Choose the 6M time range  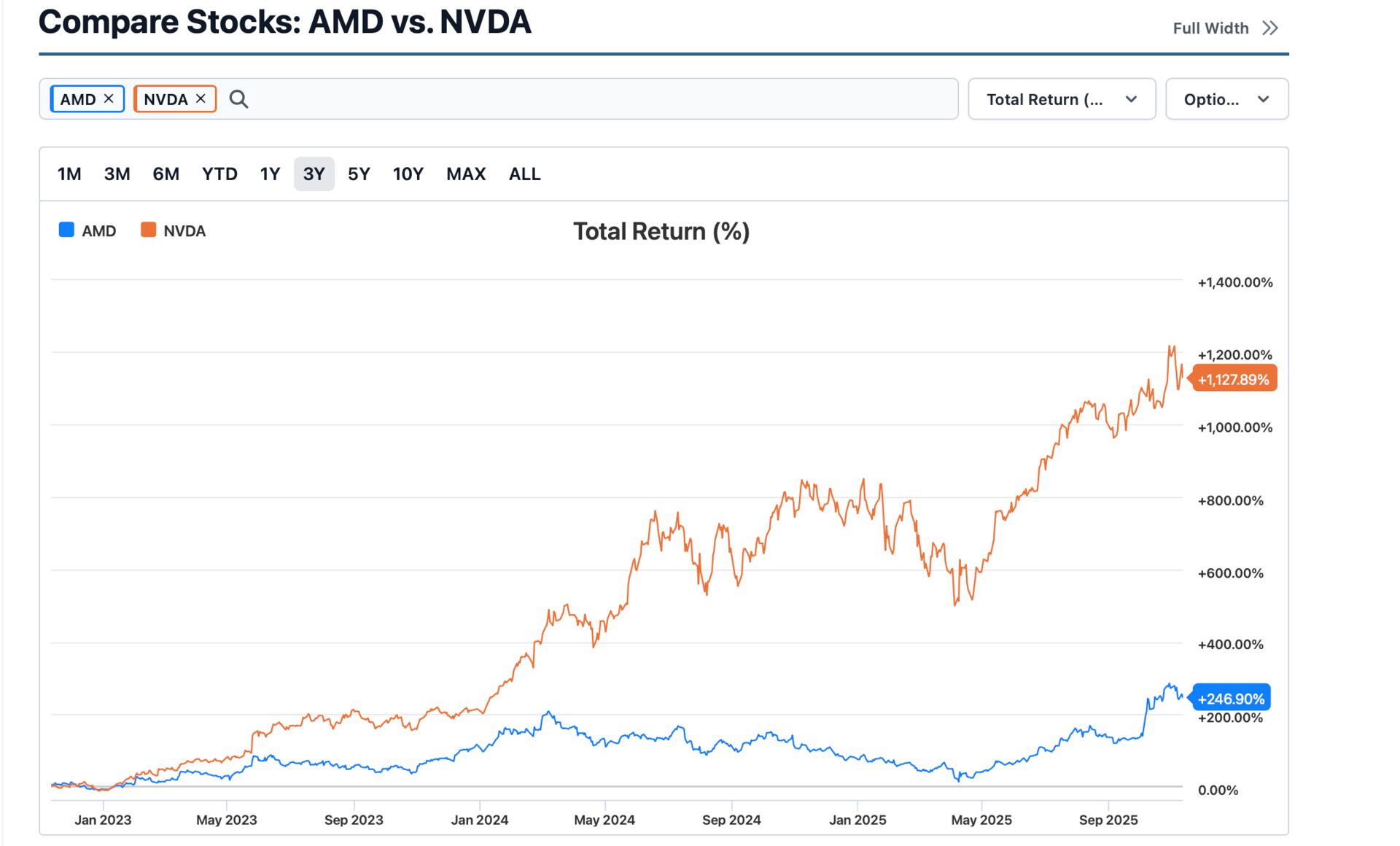pyautogui.click(x=166, y=174)
